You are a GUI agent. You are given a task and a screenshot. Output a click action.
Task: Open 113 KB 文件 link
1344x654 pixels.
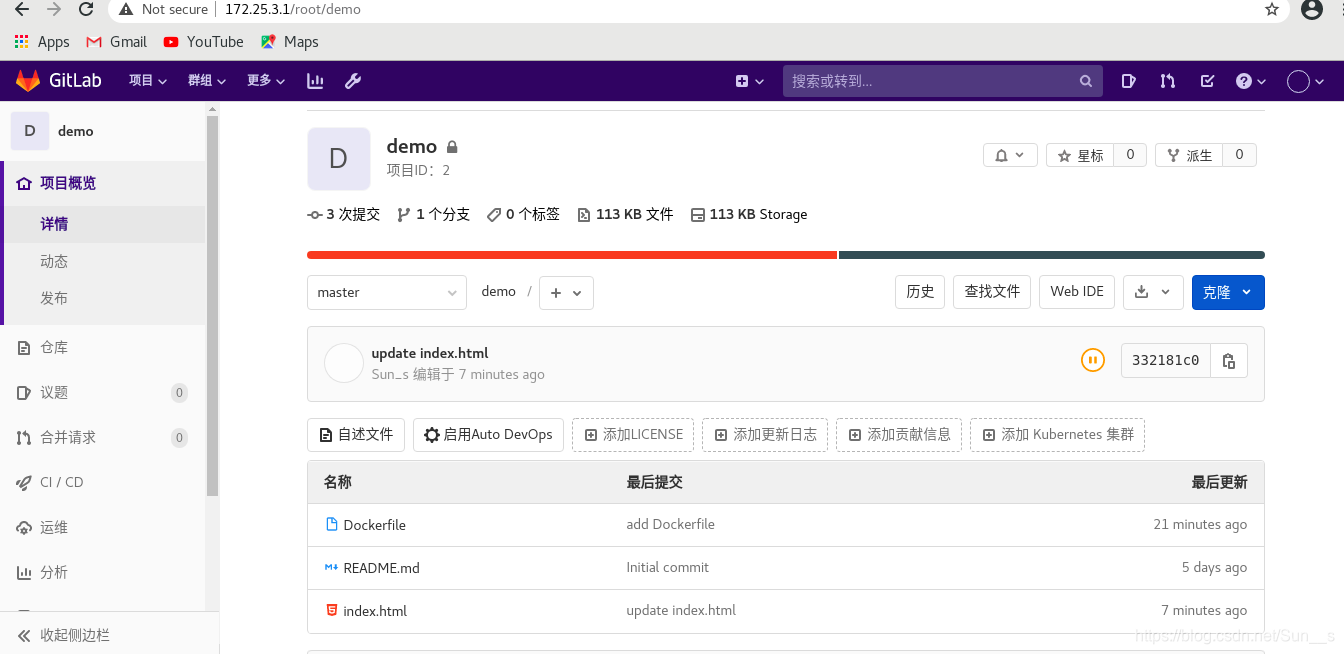625,214
